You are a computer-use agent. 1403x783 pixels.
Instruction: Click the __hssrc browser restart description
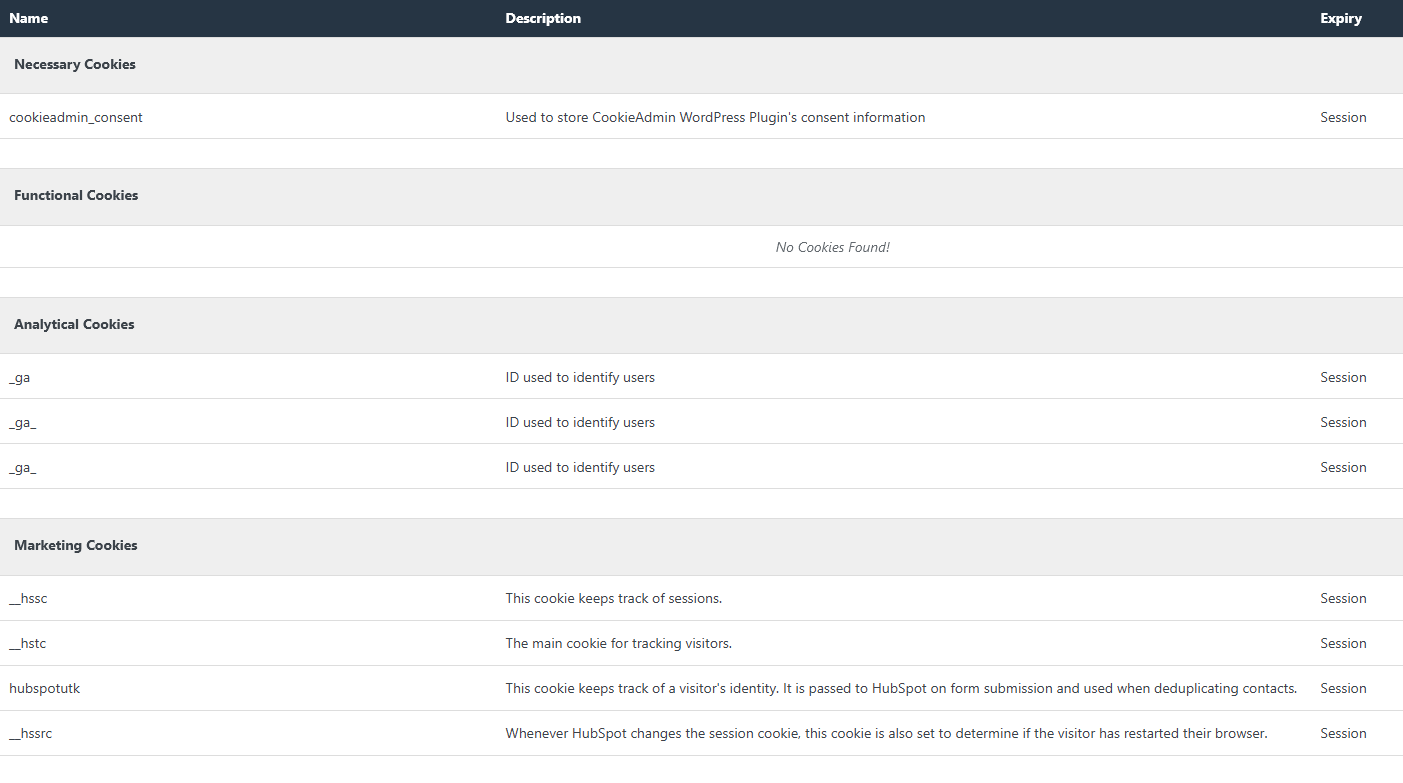pos(886,733)
